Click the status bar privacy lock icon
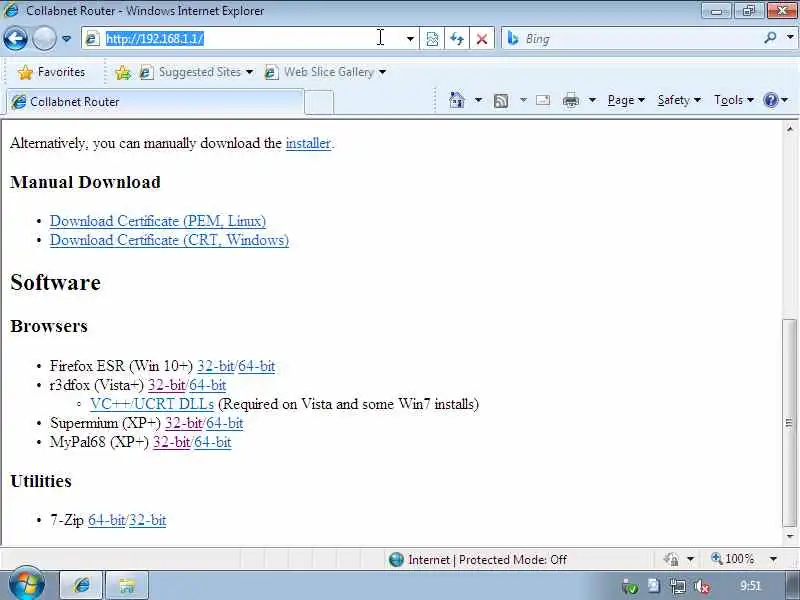Viewport: 800px width, 600px height. [x=671, y=560]
